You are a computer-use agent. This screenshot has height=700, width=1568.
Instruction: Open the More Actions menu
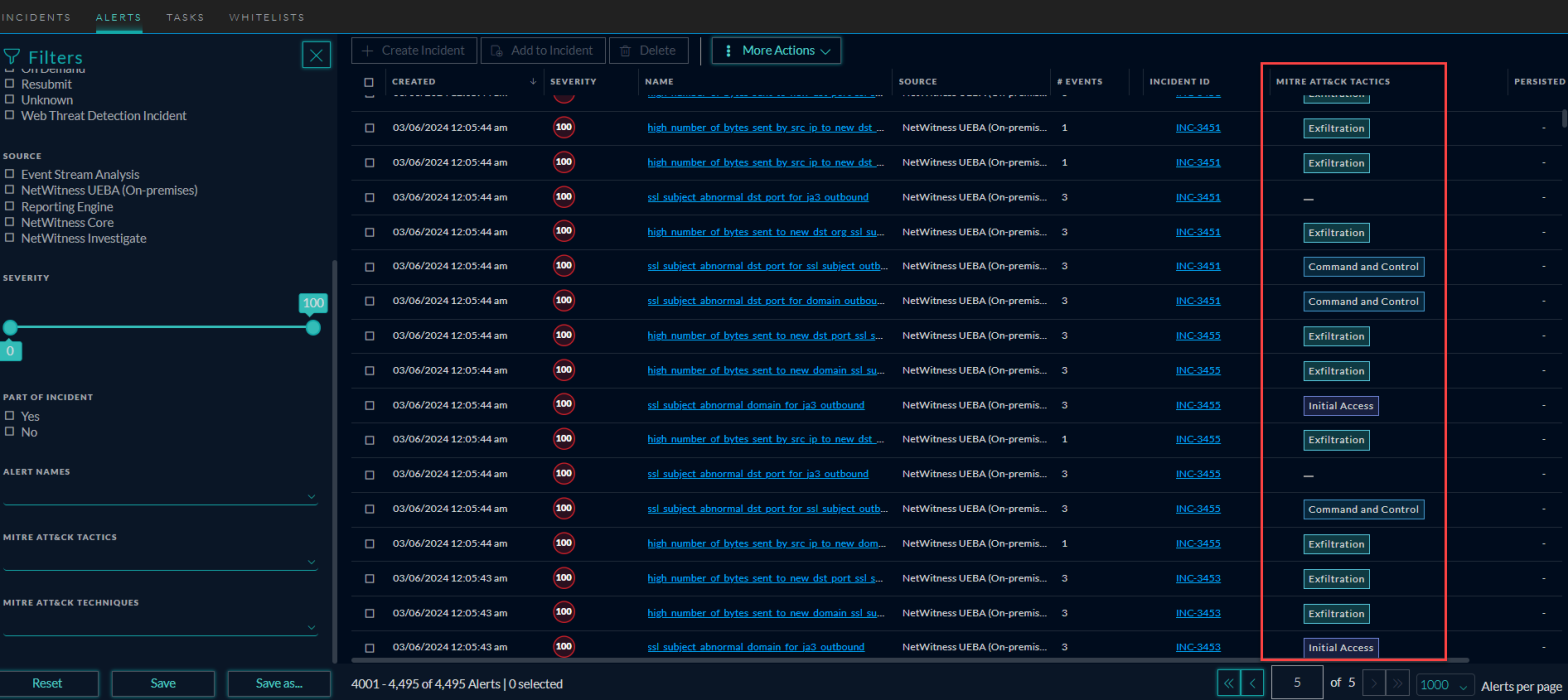pyautogui.click(x=776, y=50)
